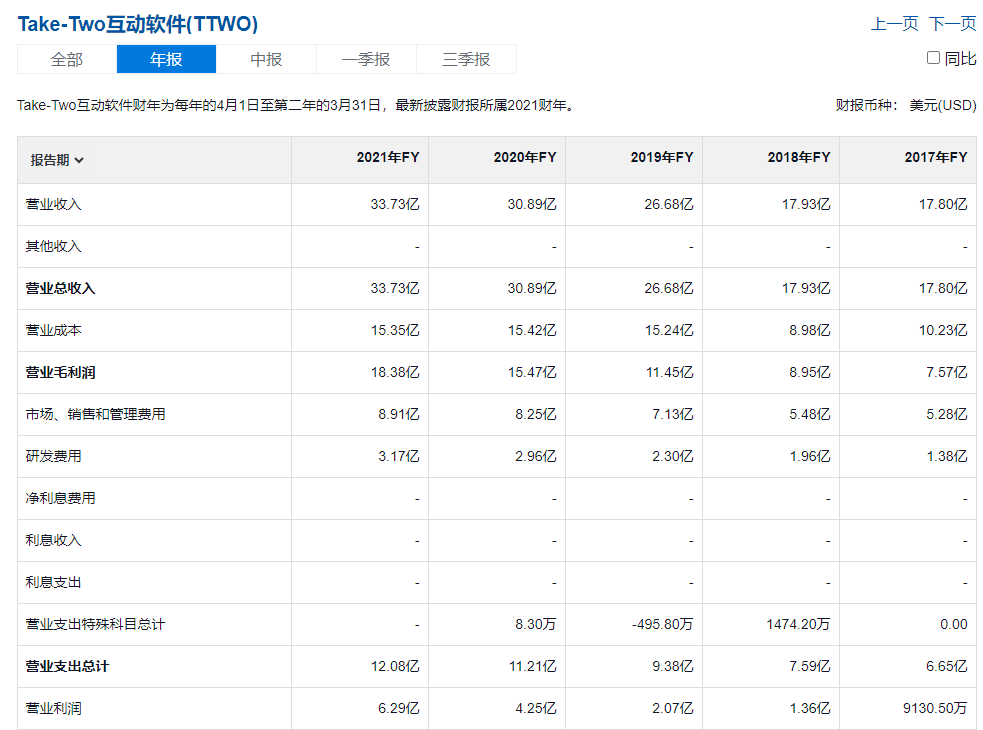Screen dimensions: 983x730
Task: Select the 研发费用 row label
Action: tap(53, 457)
